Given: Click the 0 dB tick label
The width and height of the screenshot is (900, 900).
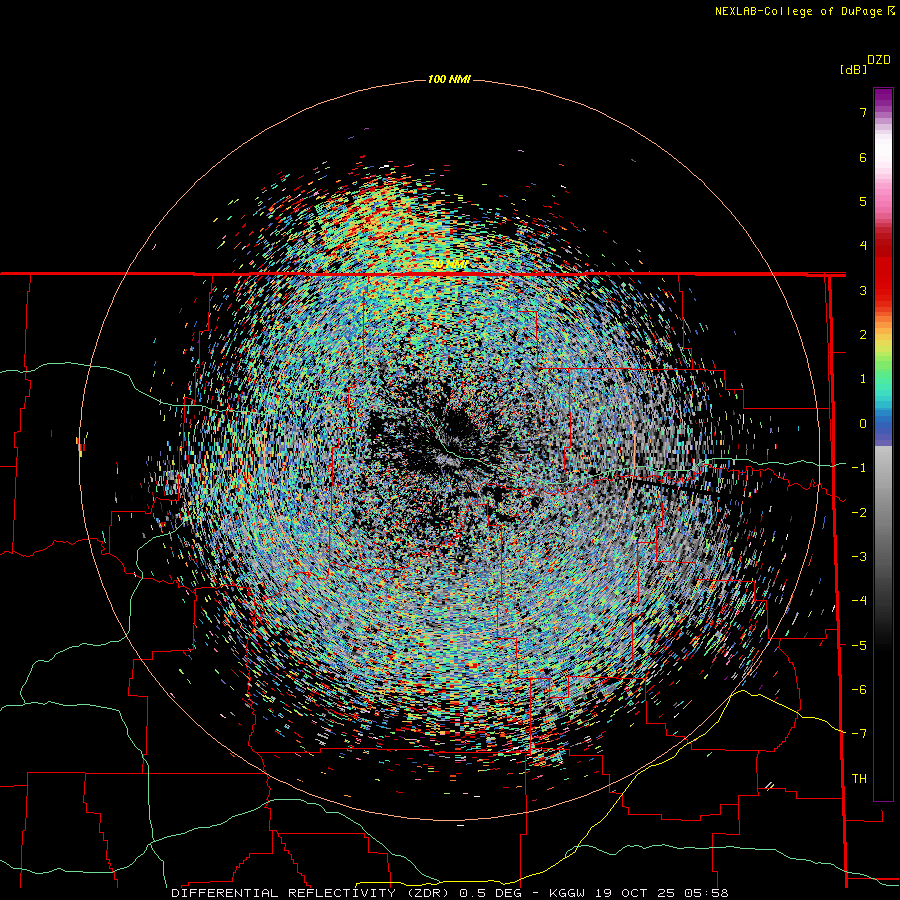Looking at the screenshot, I should click(863, 424).
